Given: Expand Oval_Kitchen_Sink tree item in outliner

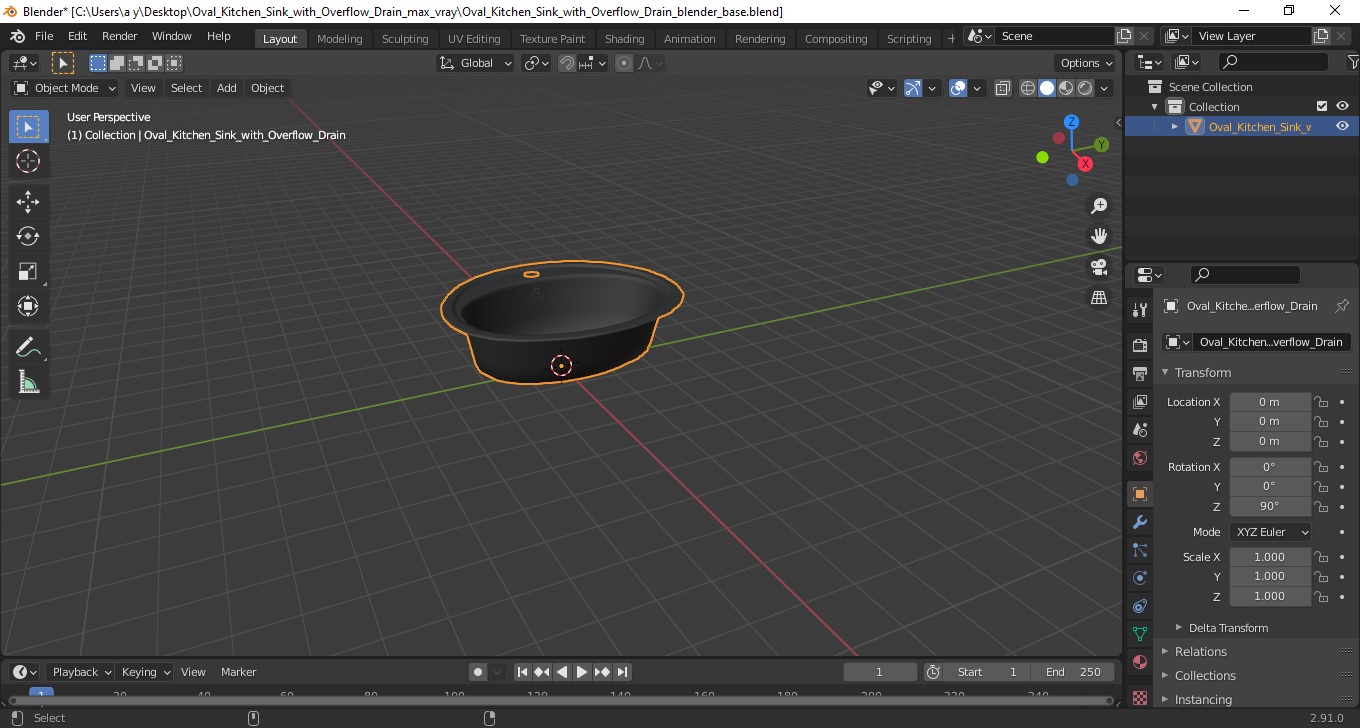Looking at the screenshot, I should [x=1175, y=126].
